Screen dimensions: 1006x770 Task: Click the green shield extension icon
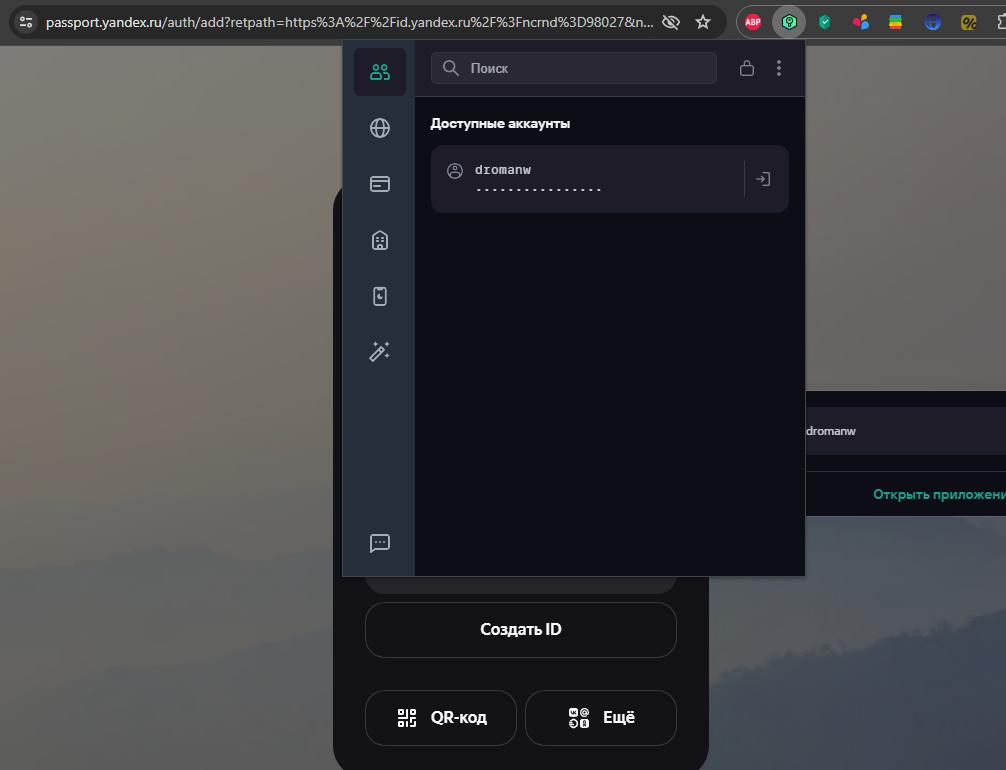(825, 22)
